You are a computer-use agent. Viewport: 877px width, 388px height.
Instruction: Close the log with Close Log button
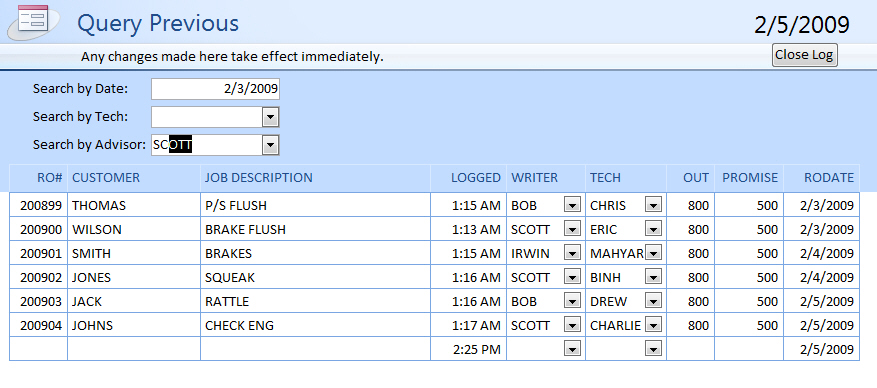[804, 55]
